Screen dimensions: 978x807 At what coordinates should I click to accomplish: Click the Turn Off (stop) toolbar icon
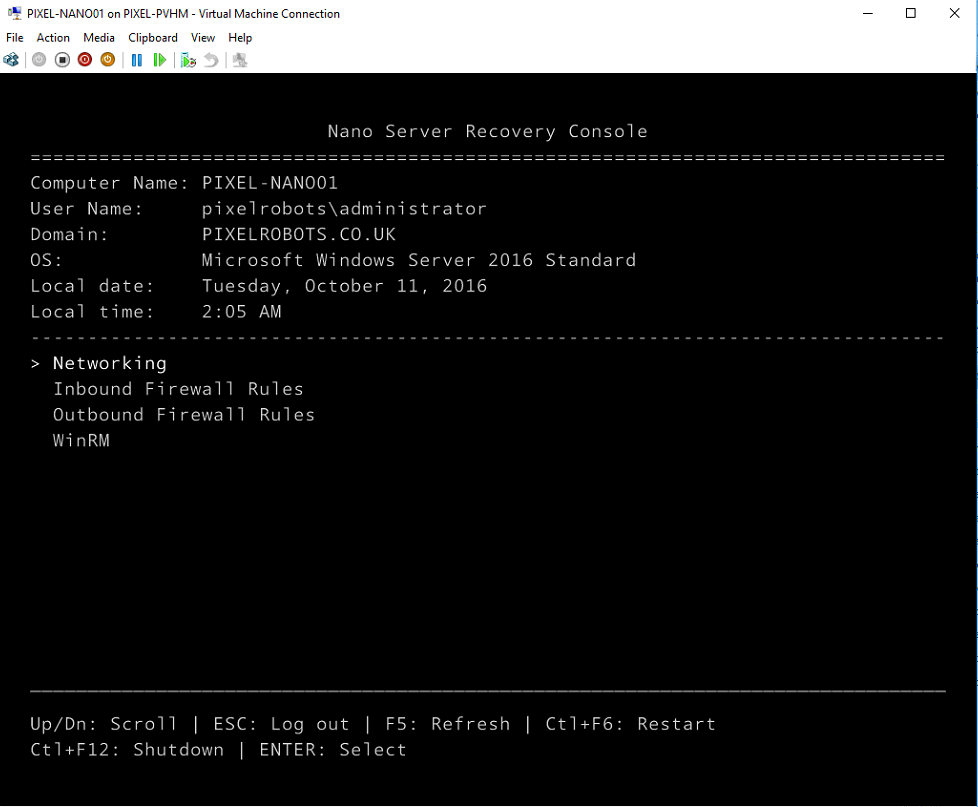click(62, 60)
